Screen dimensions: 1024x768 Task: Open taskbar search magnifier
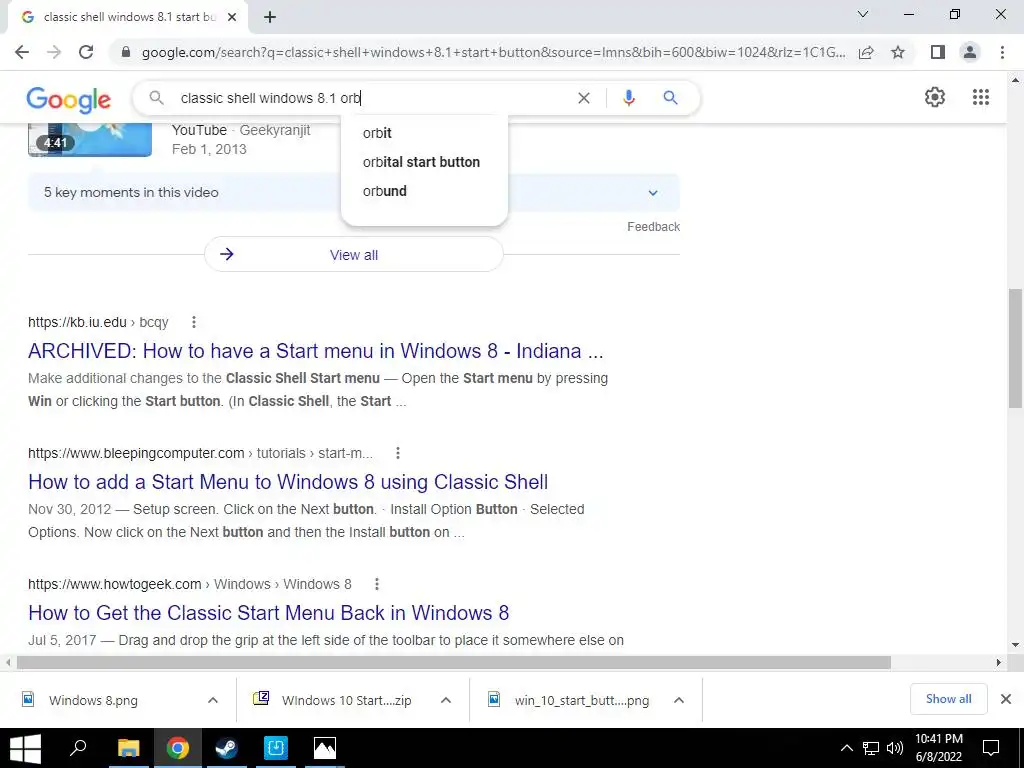click(78, 748)
